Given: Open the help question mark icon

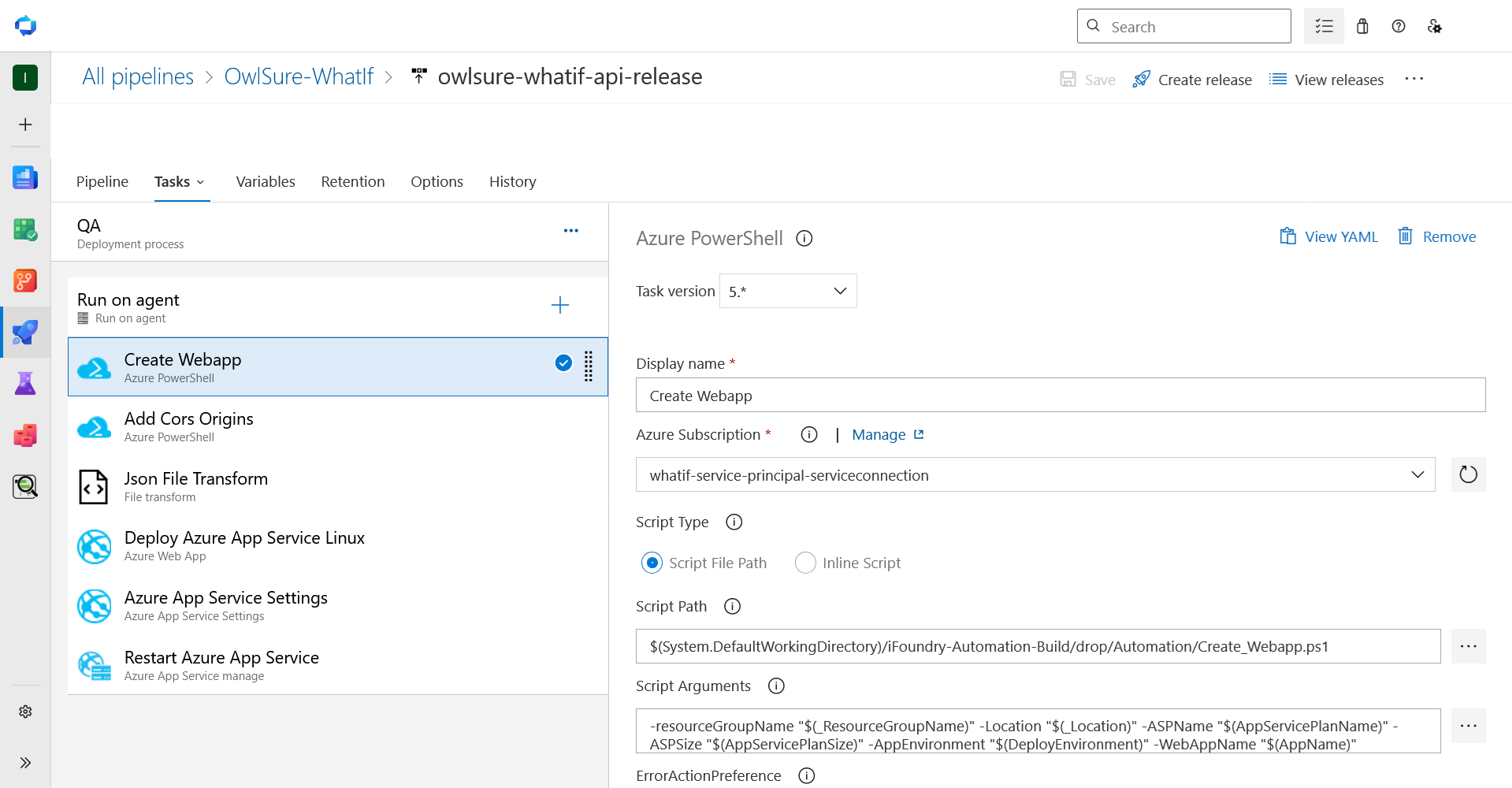Looking at the screenshot, I should click(x=1399, y=26).
